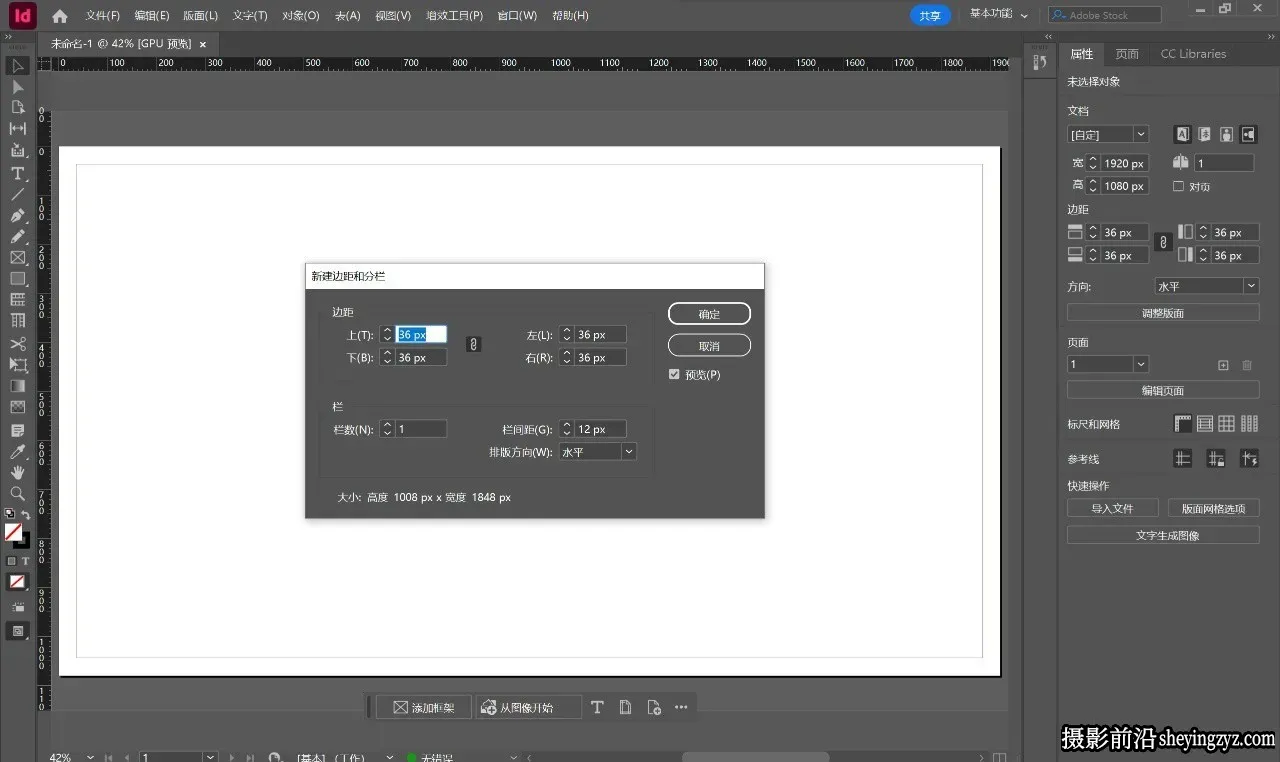Open the [自定] document preset dropdown
1280x762 pixels.
point(1108,134)
